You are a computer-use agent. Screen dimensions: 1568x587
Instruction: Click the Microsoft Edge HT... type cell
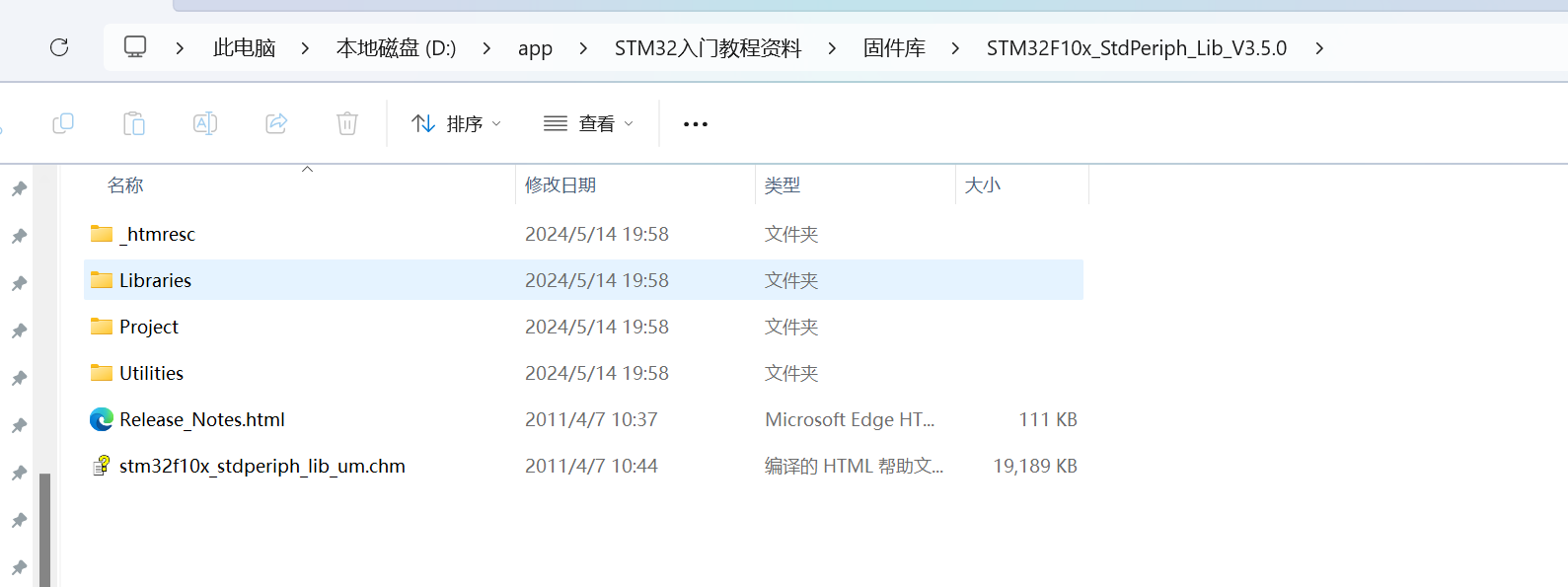tap(850, 419)
